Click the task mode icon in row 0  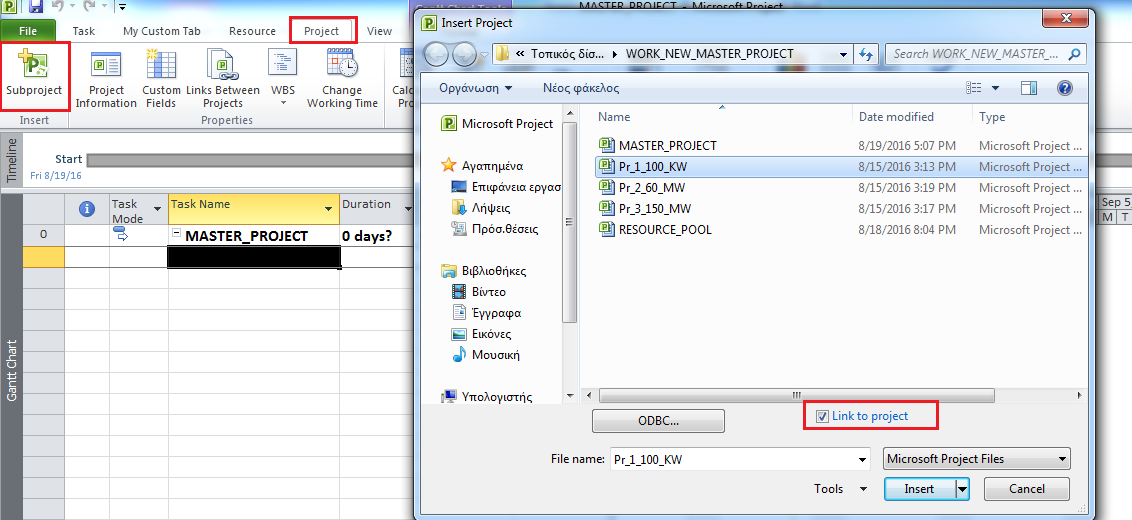point(121,234)
